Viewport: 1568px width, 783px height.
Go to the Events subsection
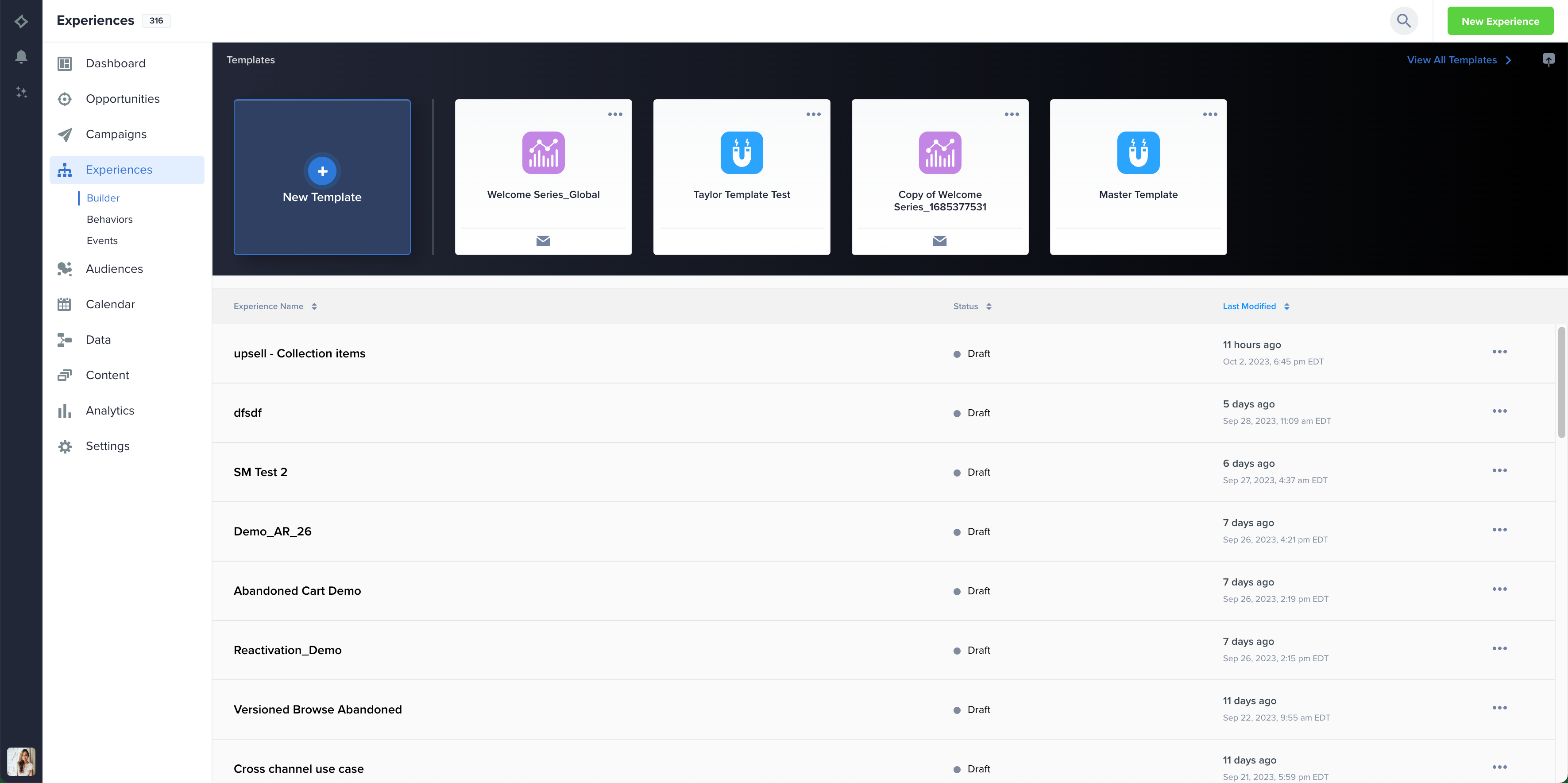pos(102,240)
